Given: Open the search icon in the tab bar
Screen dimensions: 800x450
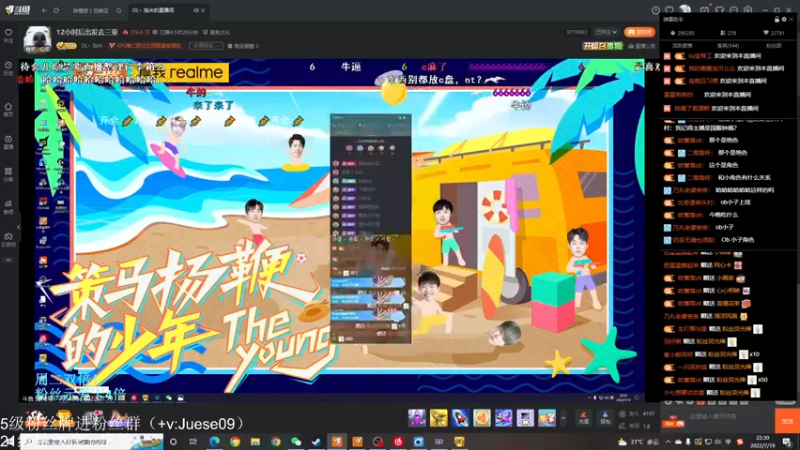Looking at the screenshot, I should pos(118,10).
